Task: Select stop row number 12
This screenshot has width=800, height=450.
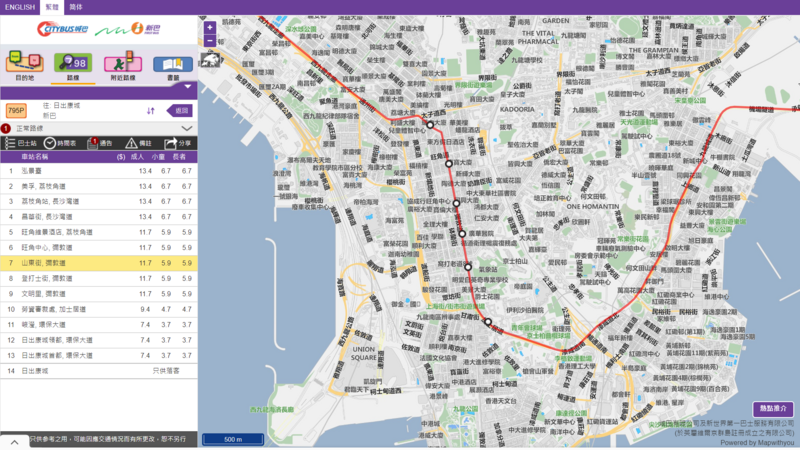Action: 99,340
